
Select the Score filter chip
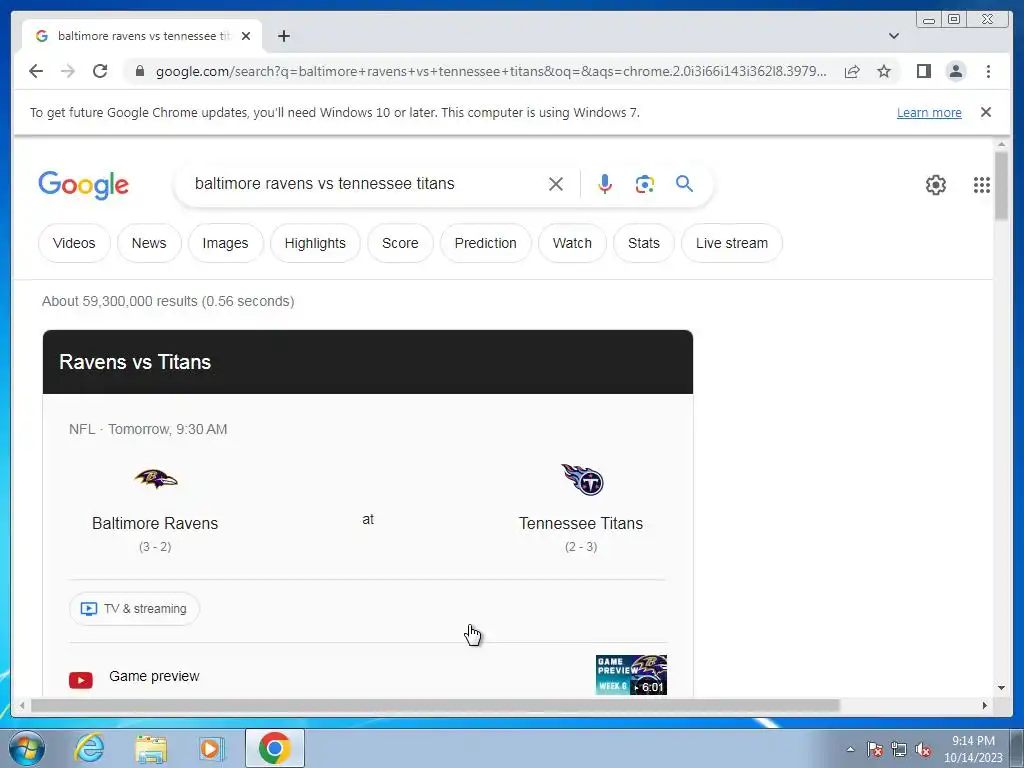[x=400, y=243]
